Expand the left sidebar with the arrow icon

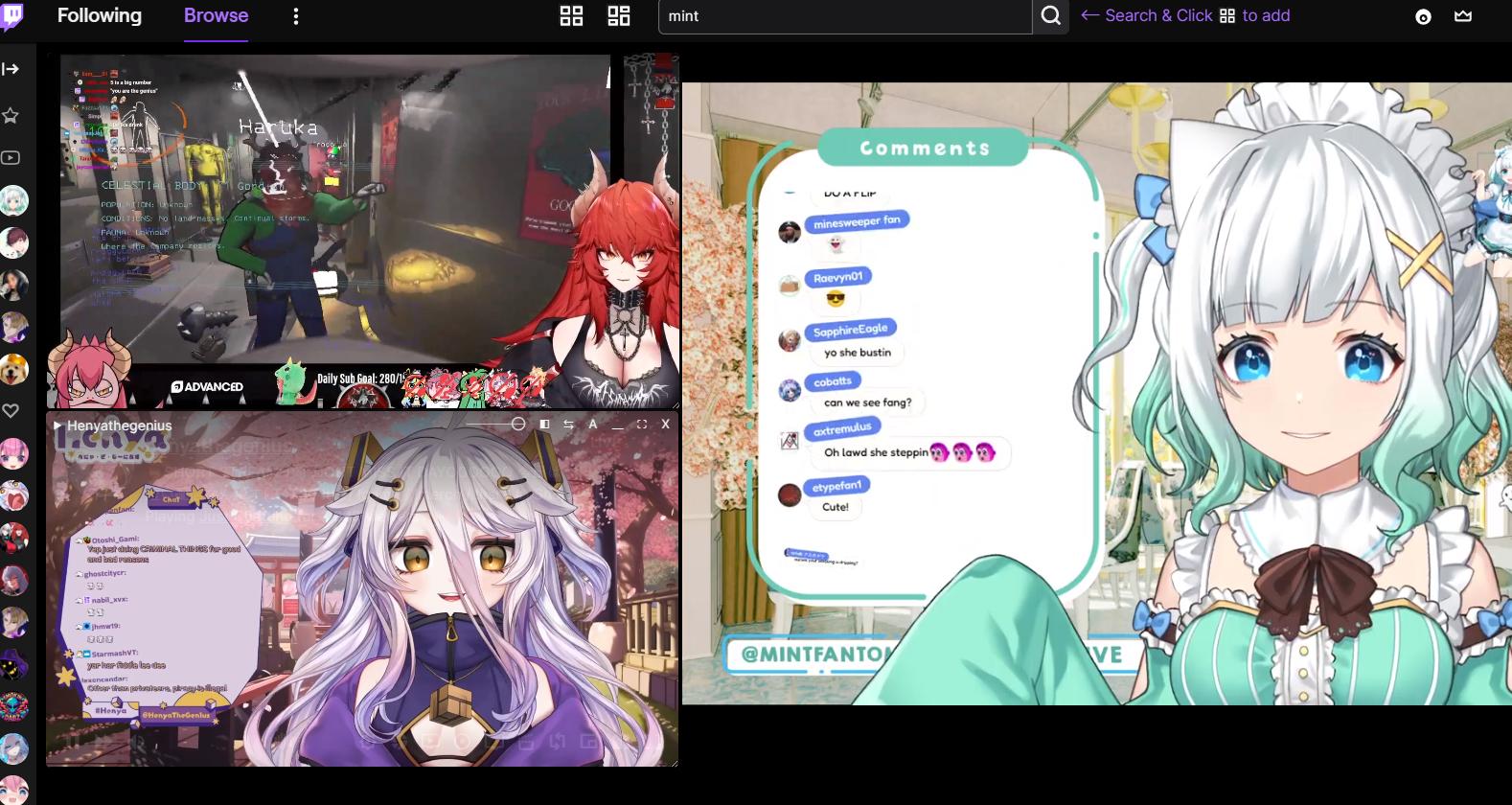click(11, 69)
